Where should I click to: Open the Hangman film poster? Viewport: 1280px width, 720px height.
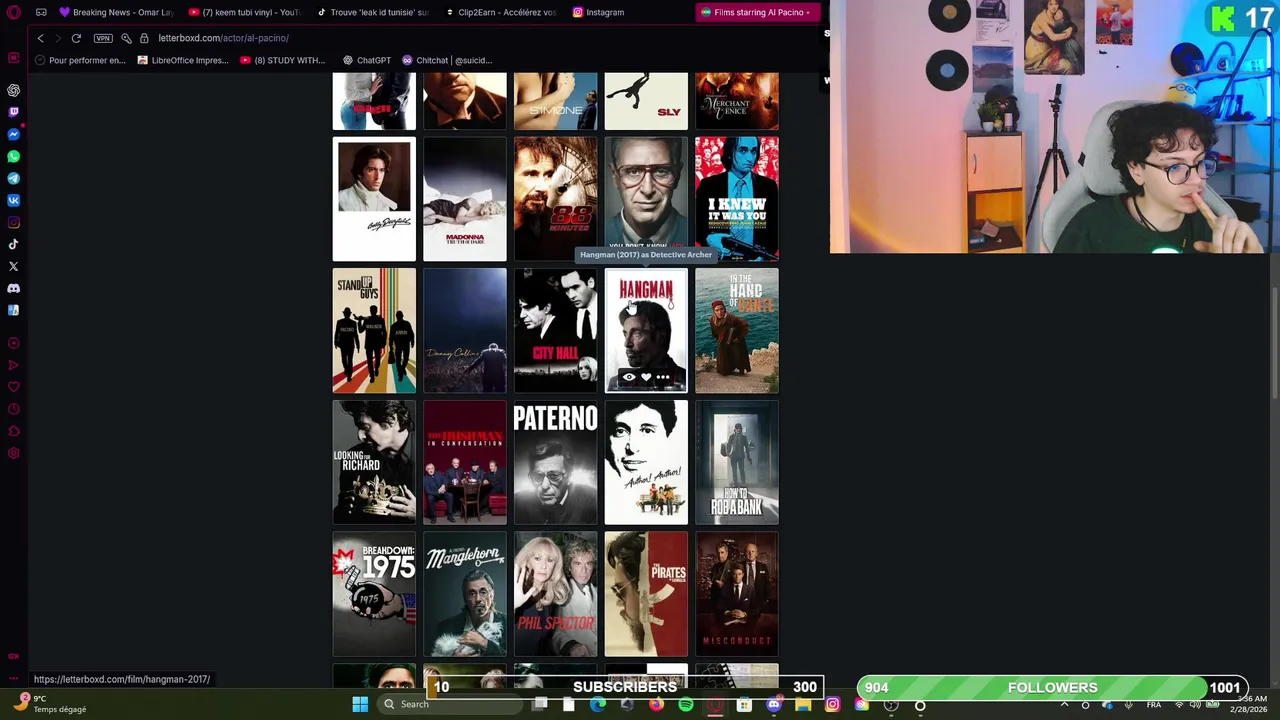pyautogui.click(x=646, y=329)
